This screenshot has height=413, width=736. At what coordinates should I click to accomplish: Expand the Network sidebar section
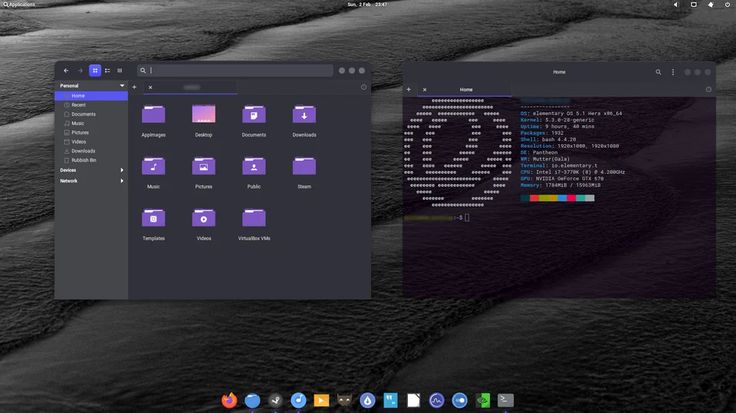[x=122, y=181]
